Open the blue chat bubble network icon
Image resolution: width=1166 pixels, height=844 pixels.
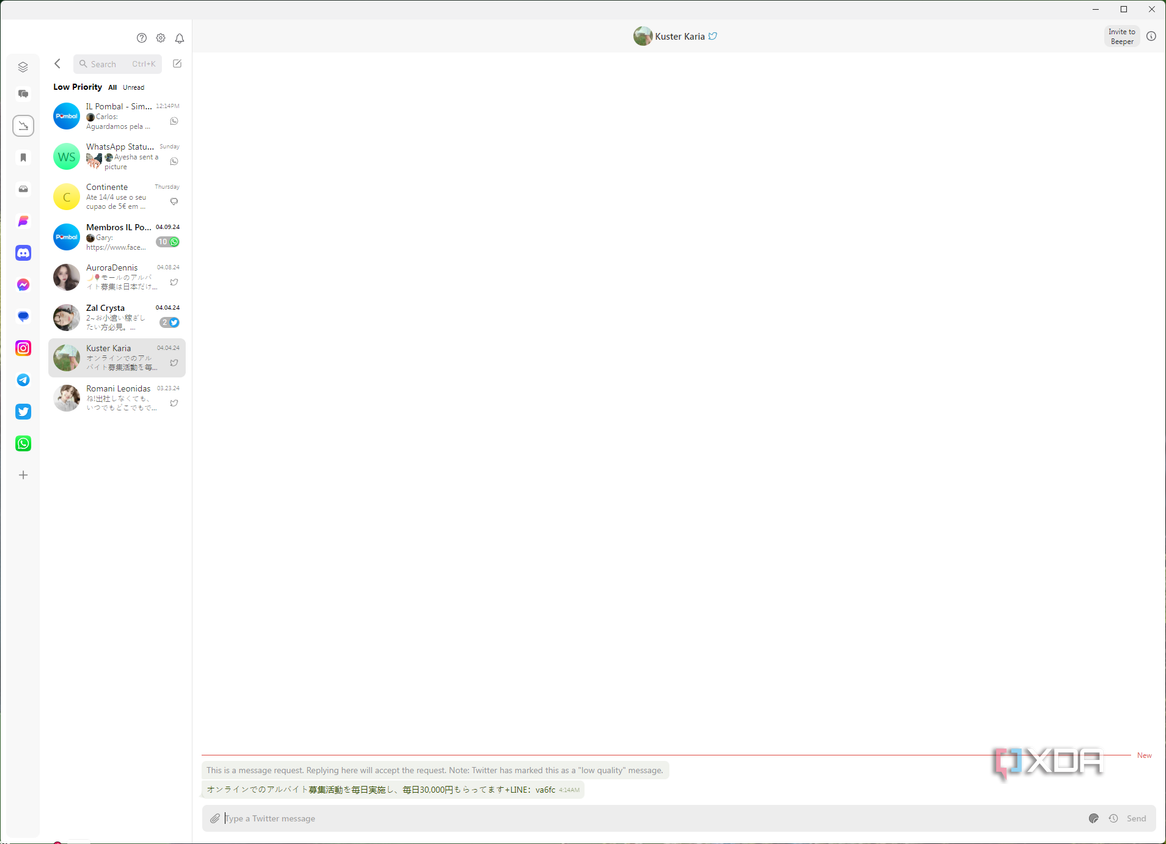[23, 317]
